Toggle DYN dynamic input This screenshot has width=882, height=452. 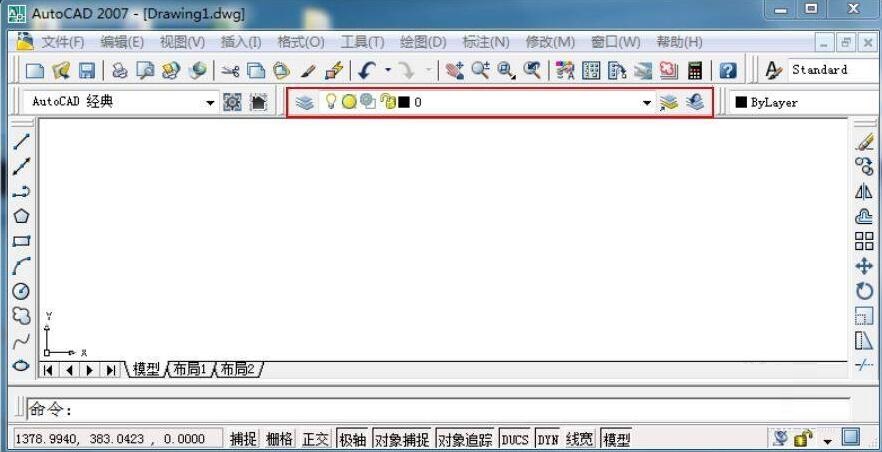(548, 439)
